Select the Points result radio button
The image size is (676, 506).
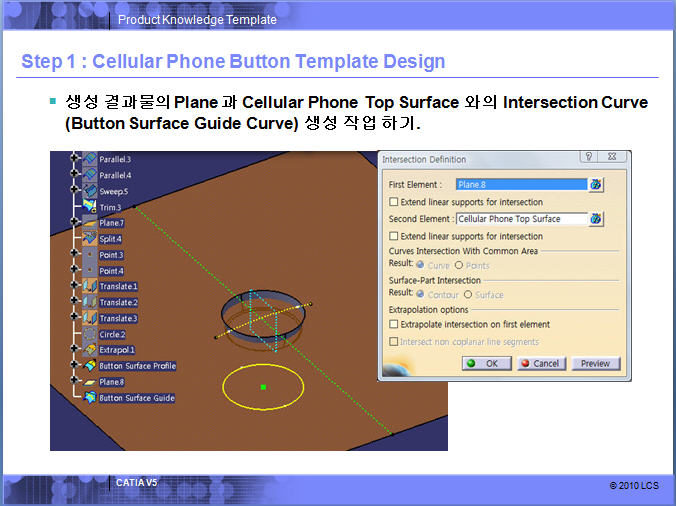point(459,265)
